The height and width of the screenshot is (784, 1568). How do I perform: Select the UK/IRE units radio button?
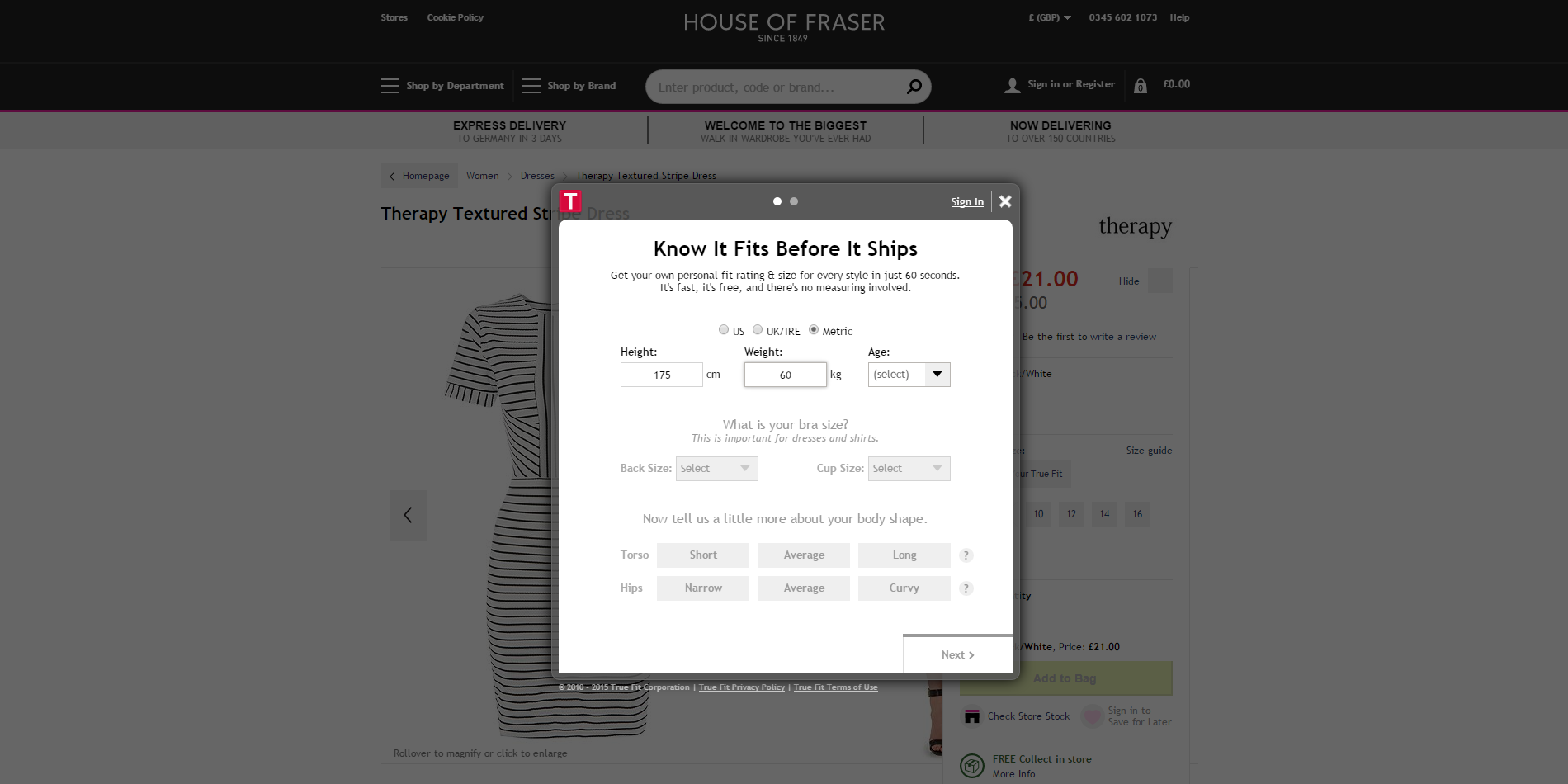tap(758, 330)
